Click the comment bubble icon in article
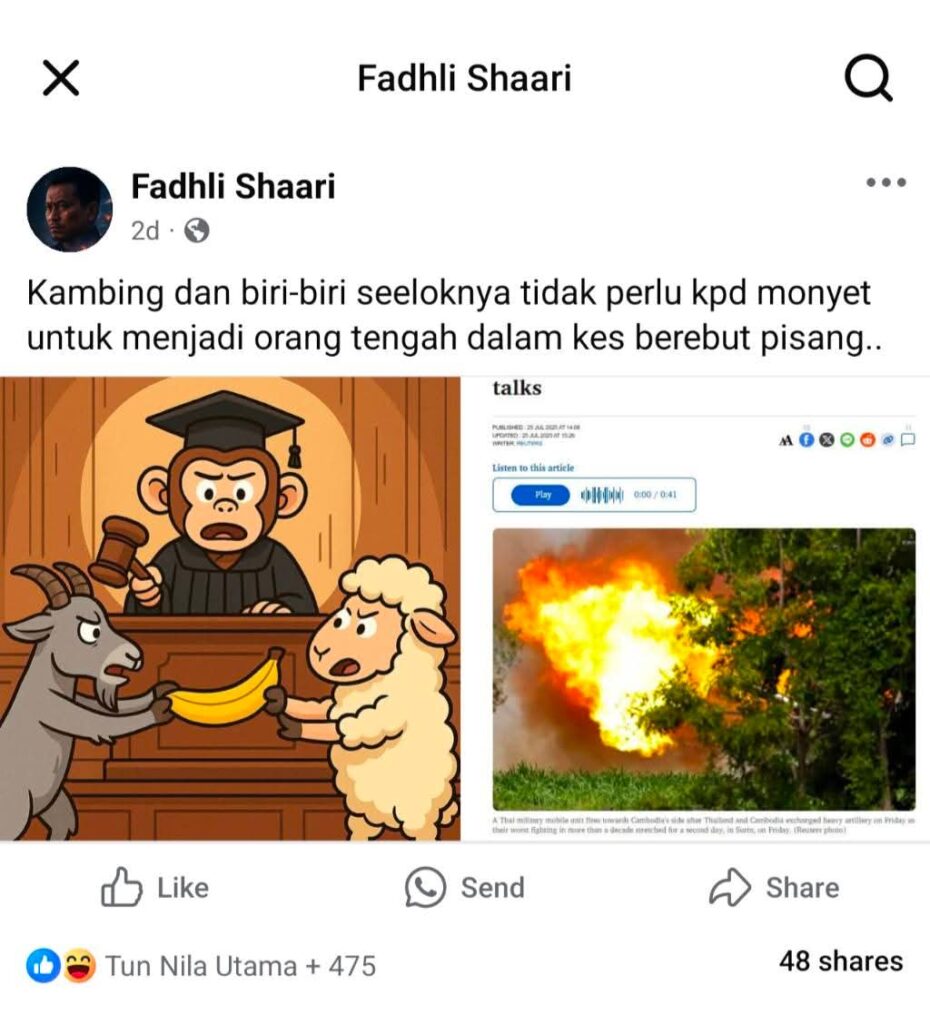 [x=908, y=440]
